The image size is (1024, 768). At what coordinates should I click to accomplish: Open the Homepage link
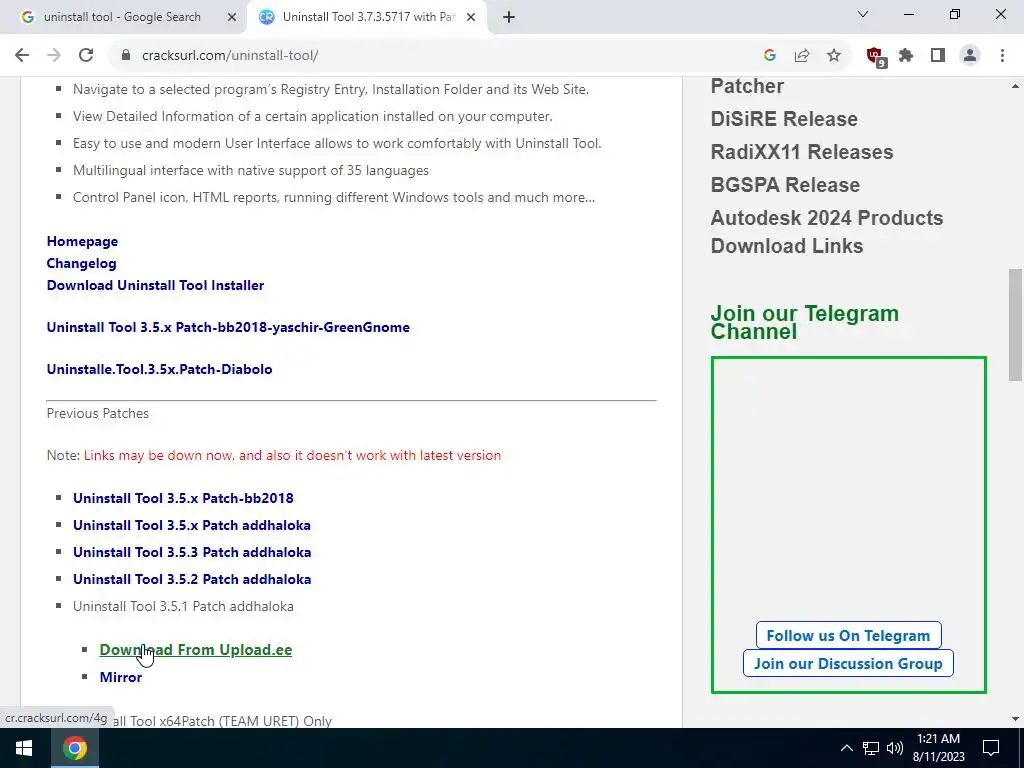[82, 241]
